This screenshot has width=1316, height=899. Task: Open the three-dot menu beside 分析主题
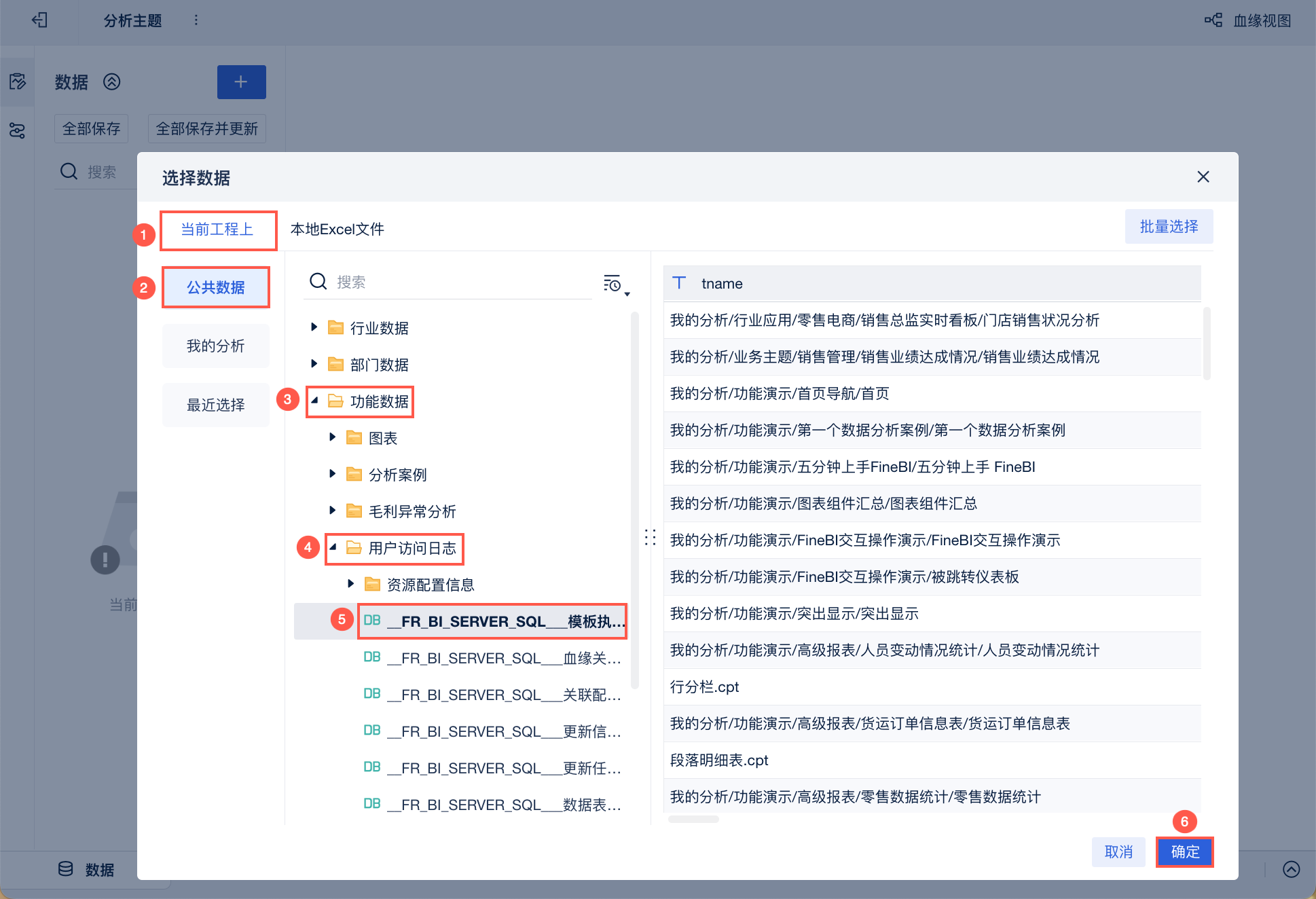point(196,20)
